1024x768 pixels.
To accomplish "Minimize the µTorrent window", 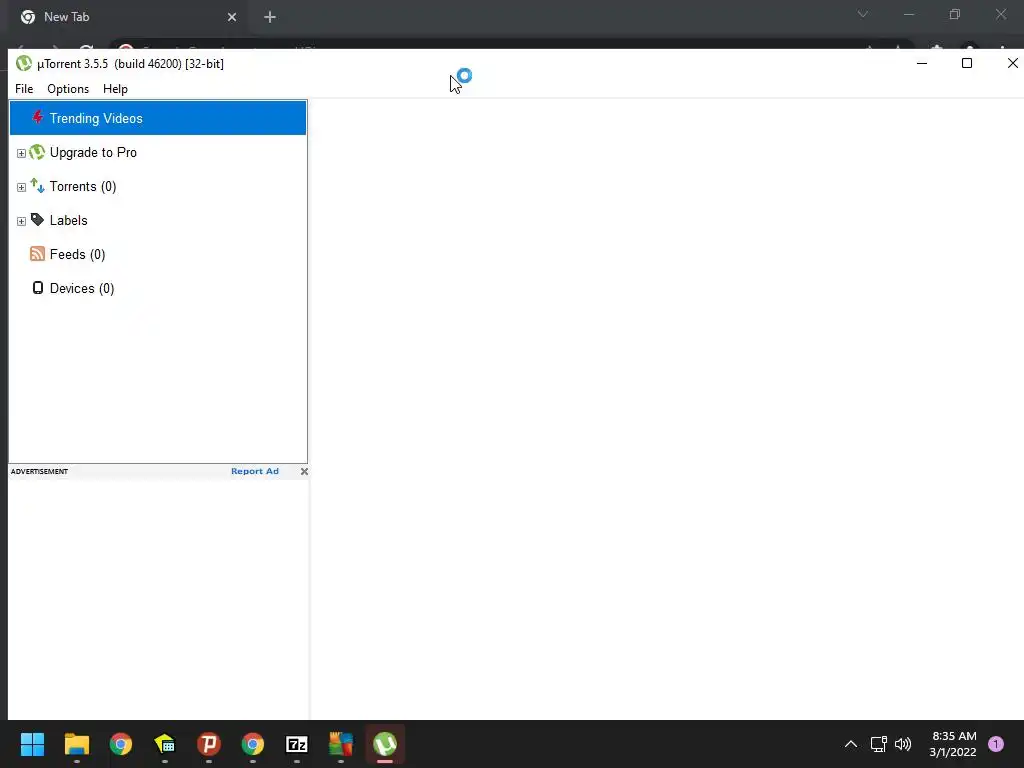I will (x=922, y=63).
